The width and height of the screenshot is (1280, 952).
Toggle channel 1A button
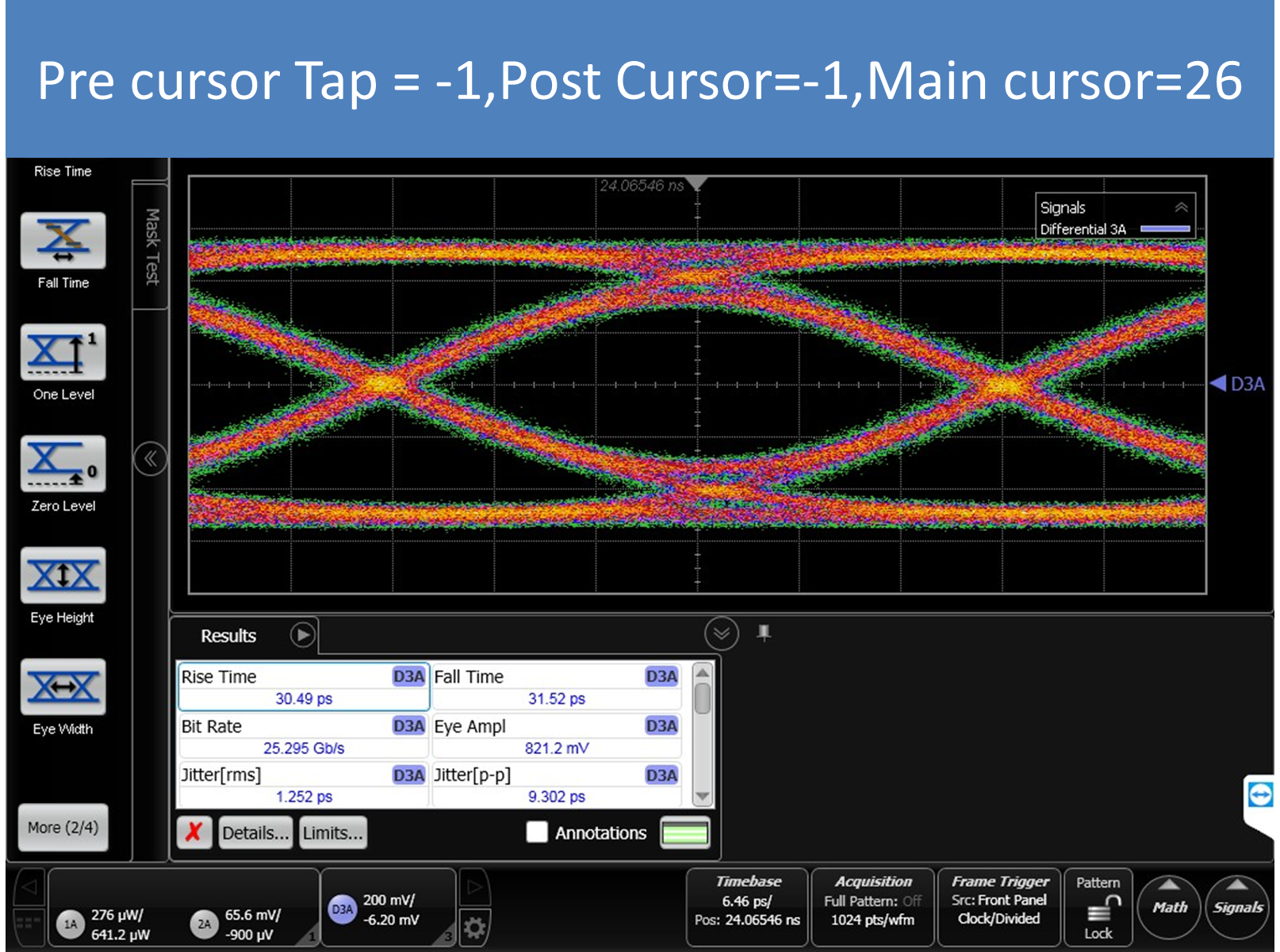(70, 923)
